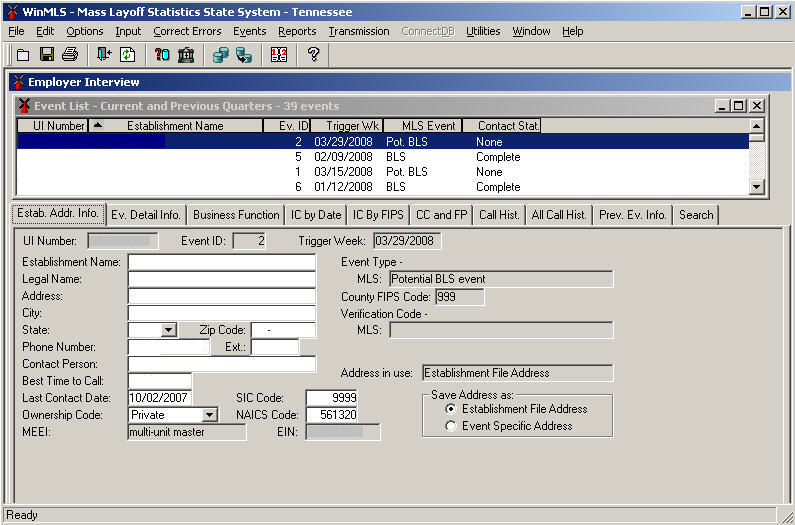
Task: Open the Call Hist. tab
Action: point(500,215)
